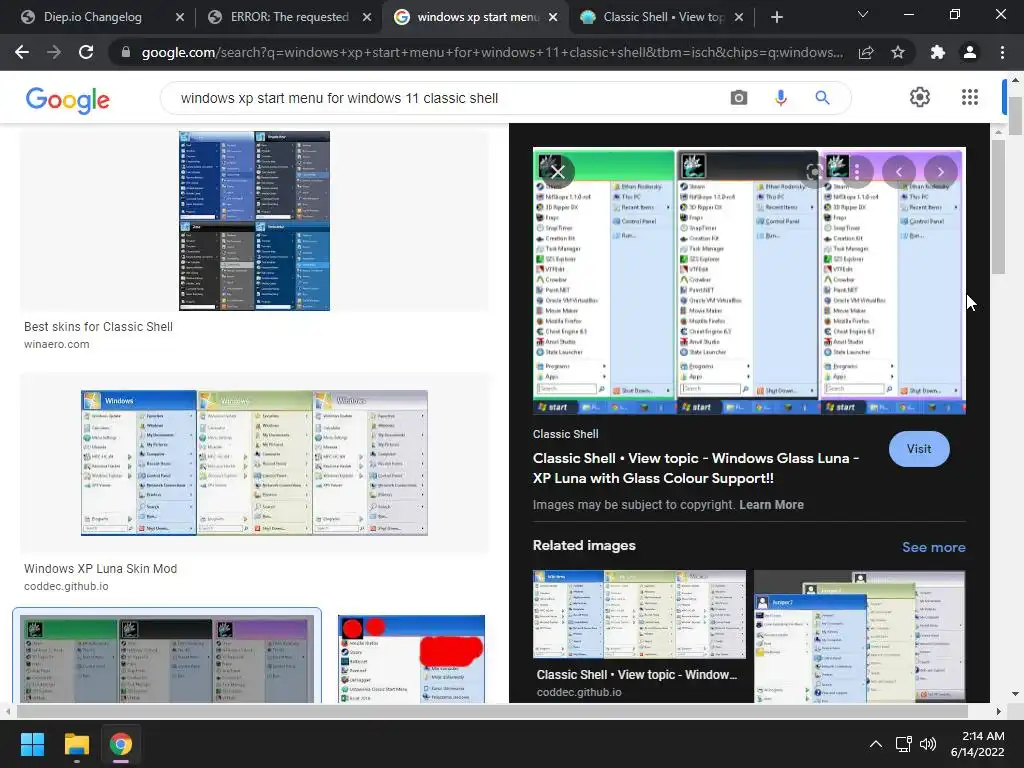Click the address bar URL
The image size is (1024, 768).
(492, 52)
